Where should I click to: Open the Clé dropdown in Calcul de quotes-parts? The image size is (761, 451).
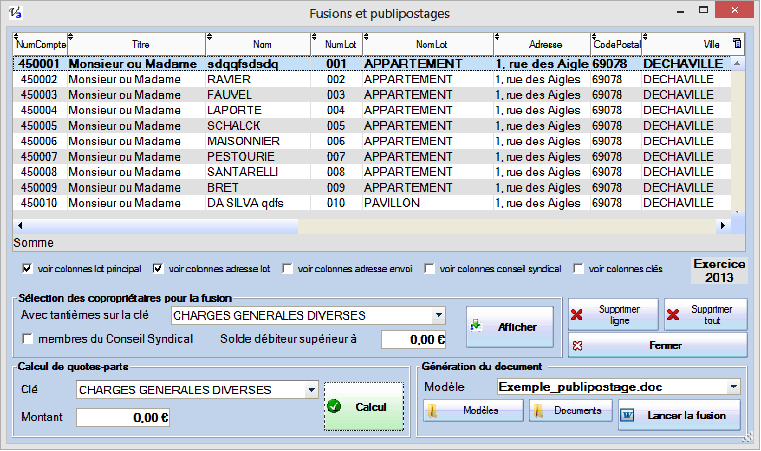coord(312,389)
